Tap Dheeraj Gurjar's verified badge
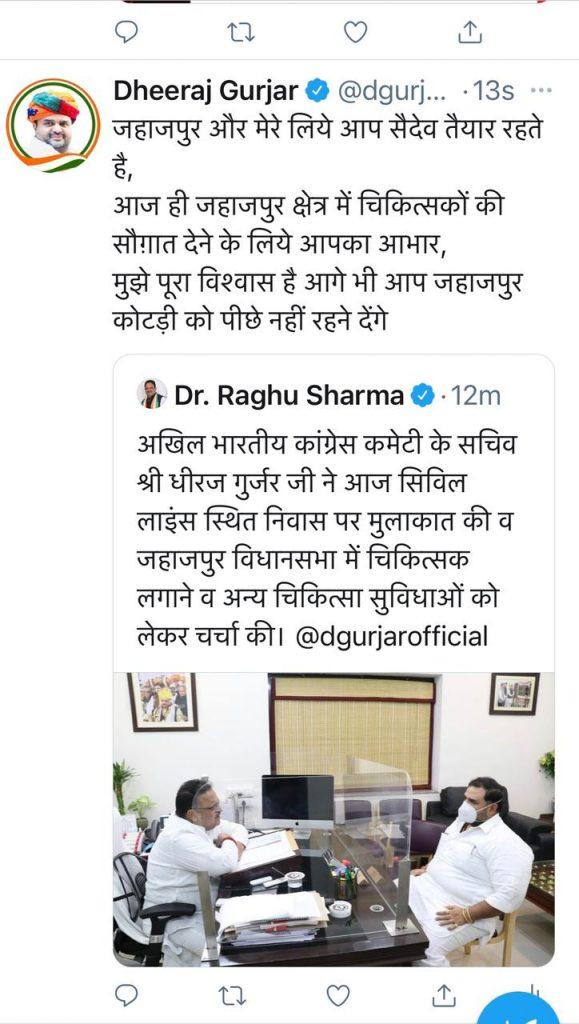 click(317, 91)
